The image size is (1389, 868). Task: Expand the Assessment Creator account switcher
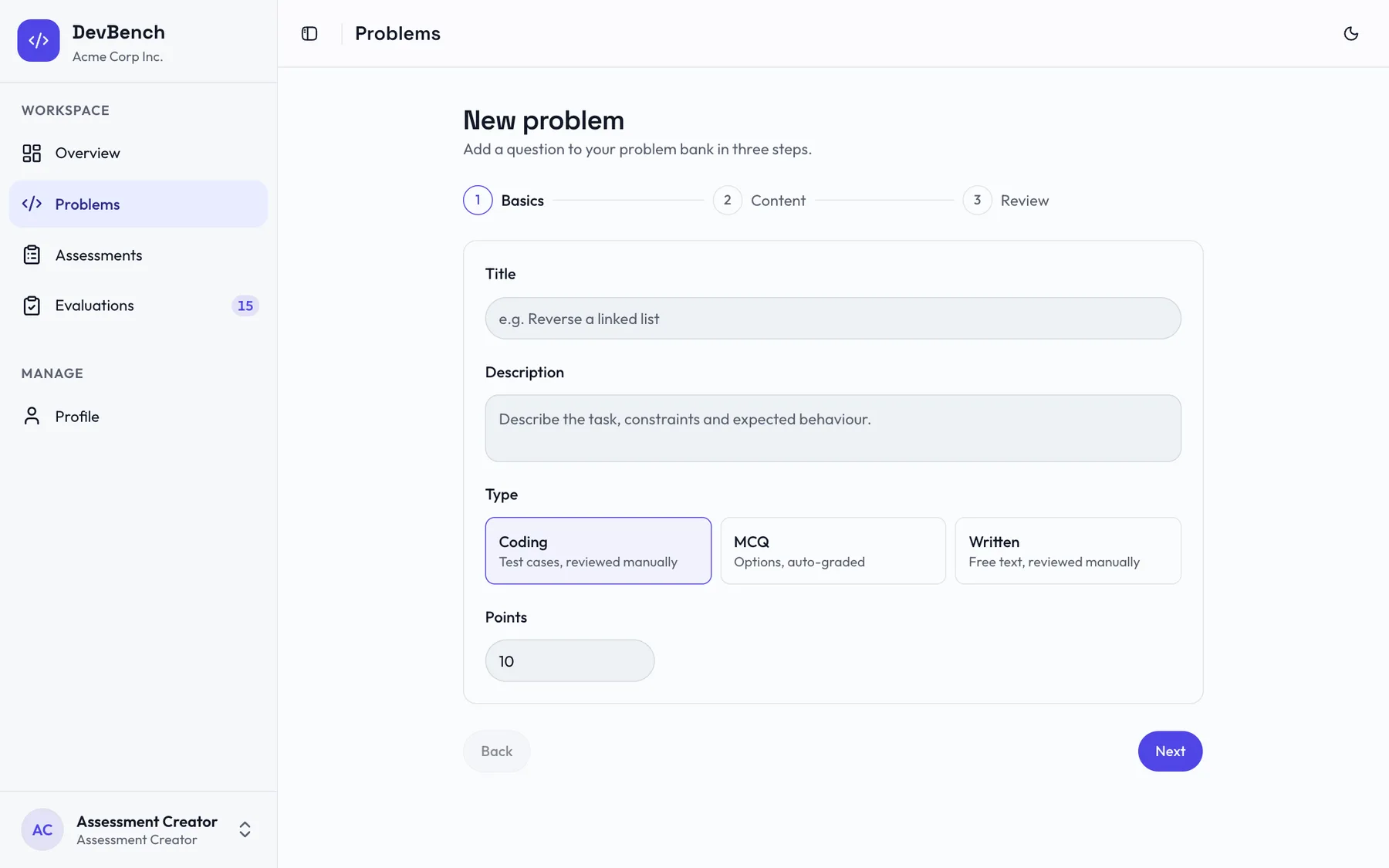pyautogui.click(x=245, y=829)
